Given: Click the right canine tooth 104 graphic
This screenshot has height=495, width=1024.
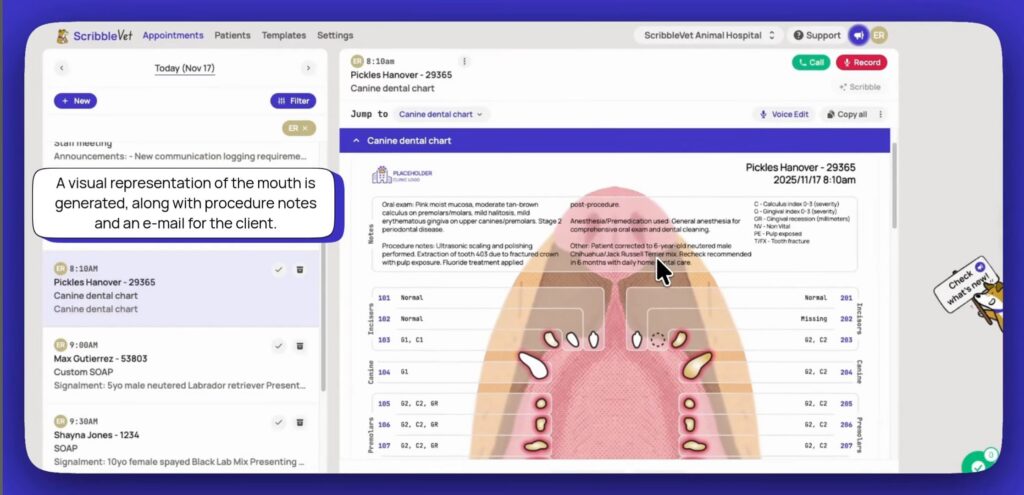Looking at the screenshot, I should (x=533, y=366).
